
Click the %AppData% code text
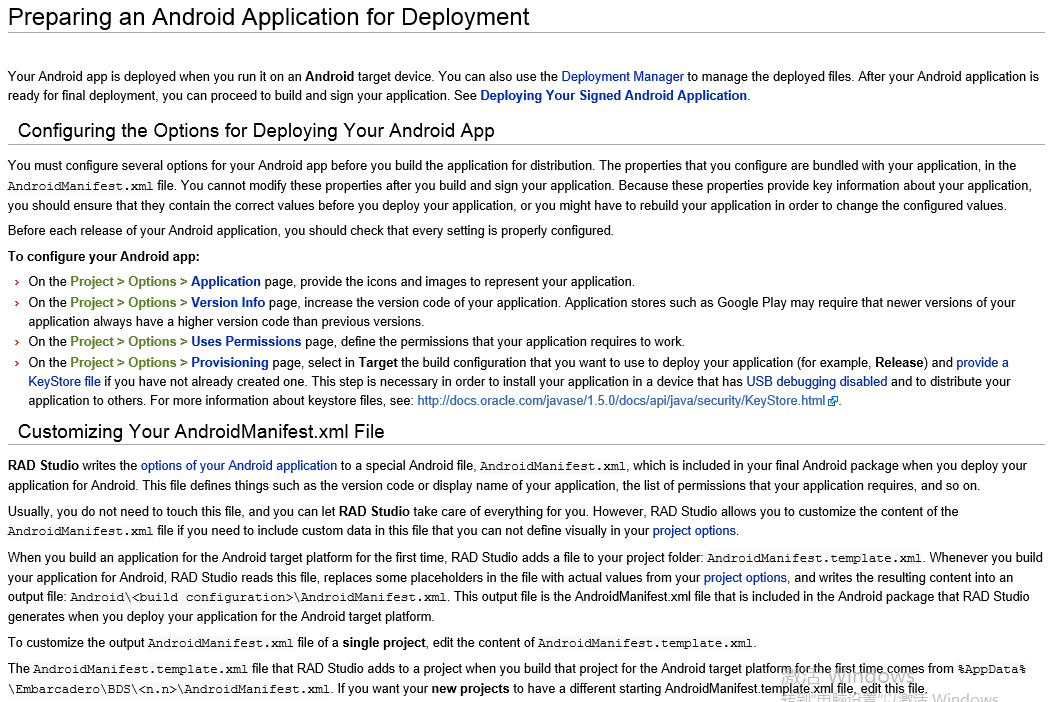coord(992,669)
